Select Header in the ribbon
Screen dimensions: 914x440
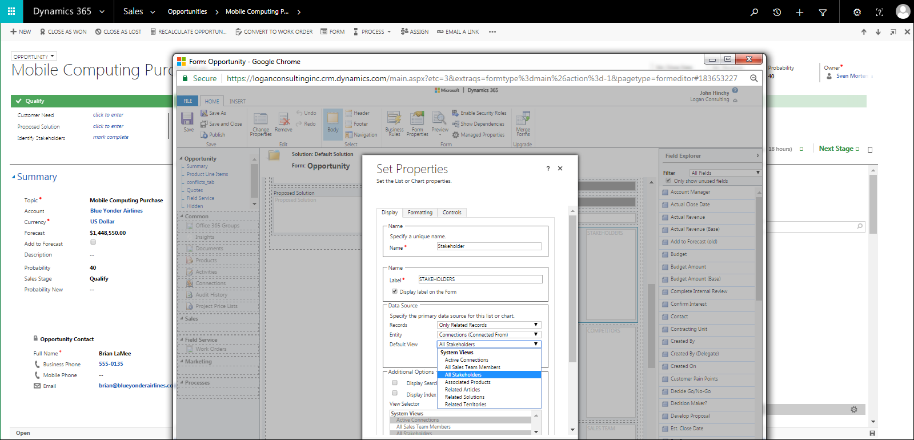[x=357, y=113]
